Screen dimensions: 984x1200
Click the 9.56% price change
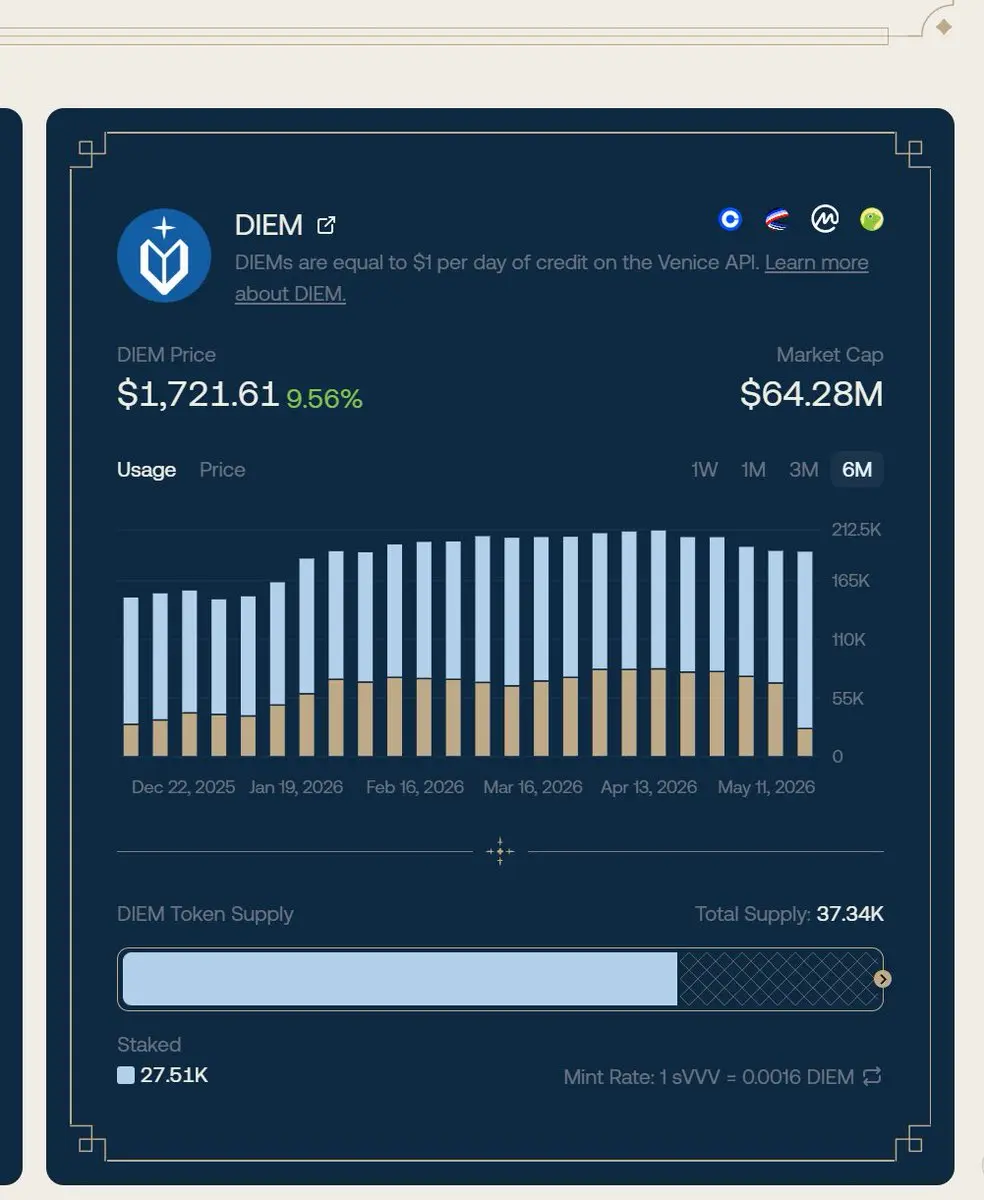click(324, 399)
